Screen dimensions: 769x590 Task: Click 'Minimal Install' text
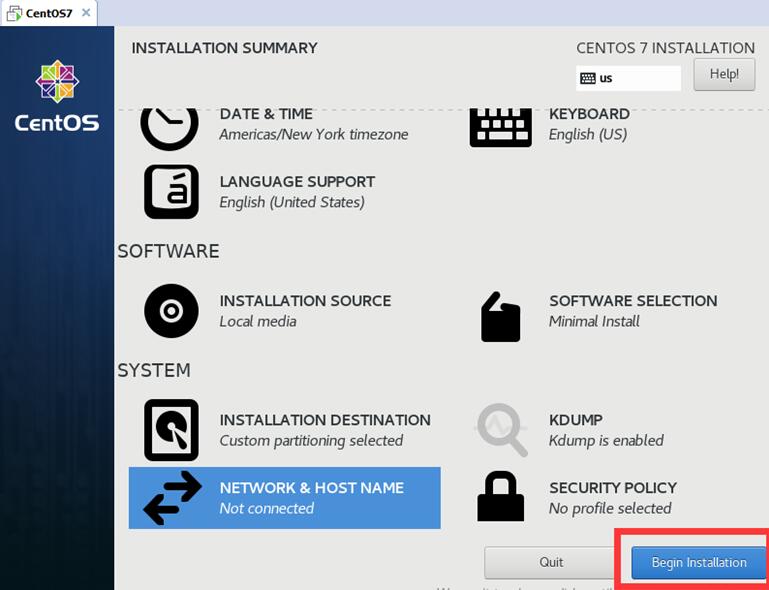click(x=594, y=322)
